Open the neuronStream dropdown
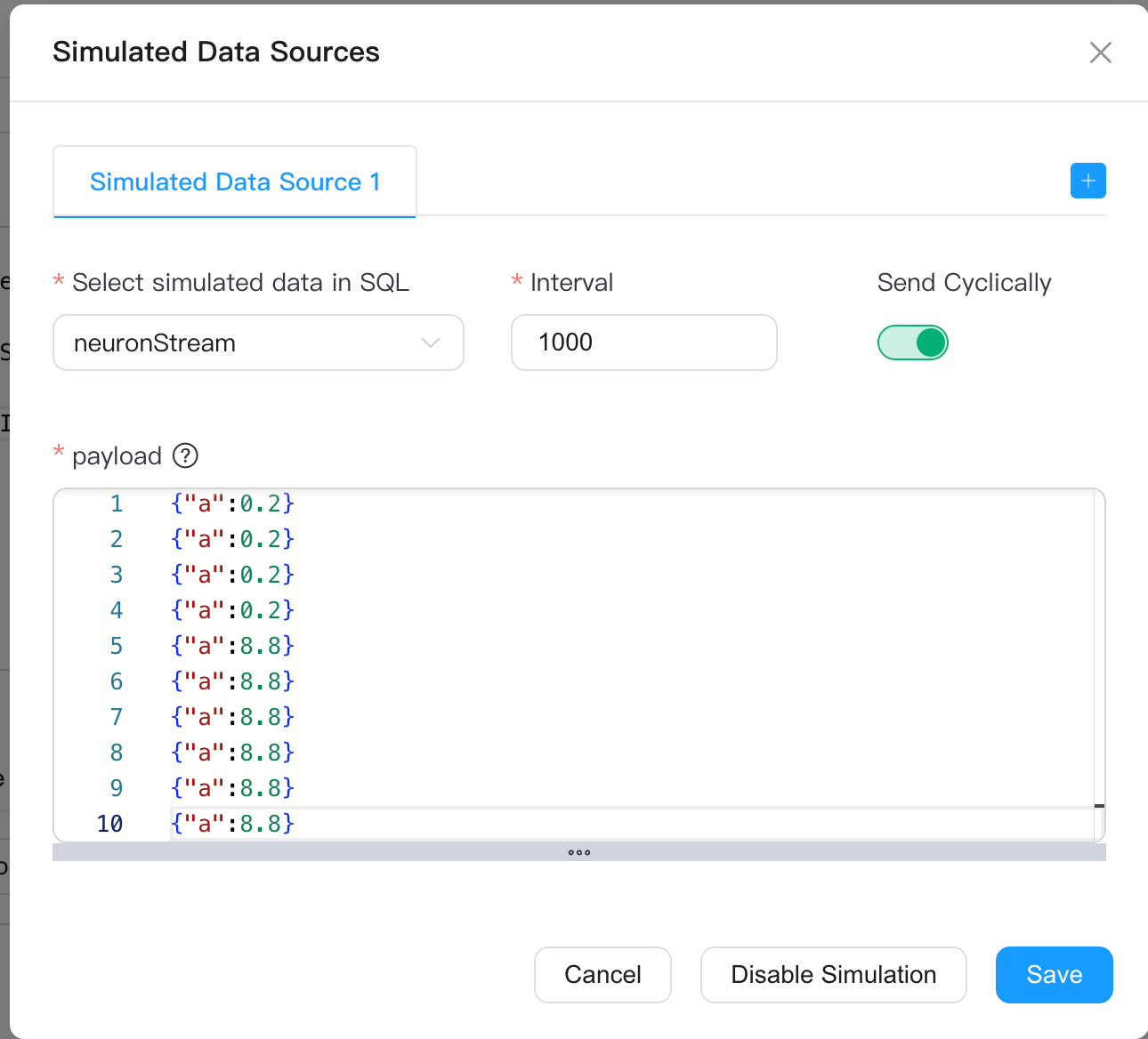The image size is (1148, 1039). [258, 342]
